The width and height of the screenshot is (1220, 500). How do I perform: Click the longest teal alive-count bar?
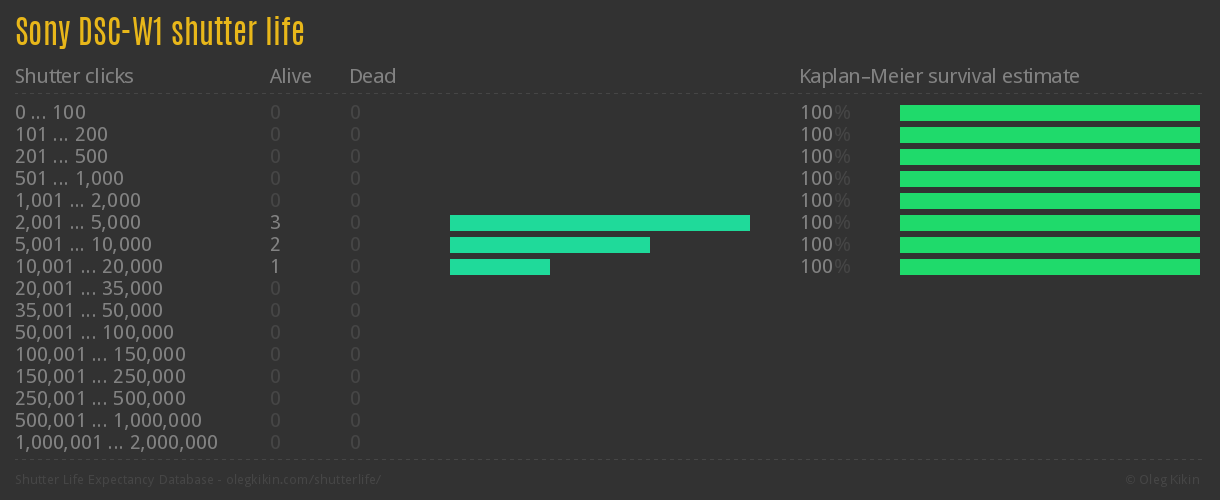coord(600,223)
